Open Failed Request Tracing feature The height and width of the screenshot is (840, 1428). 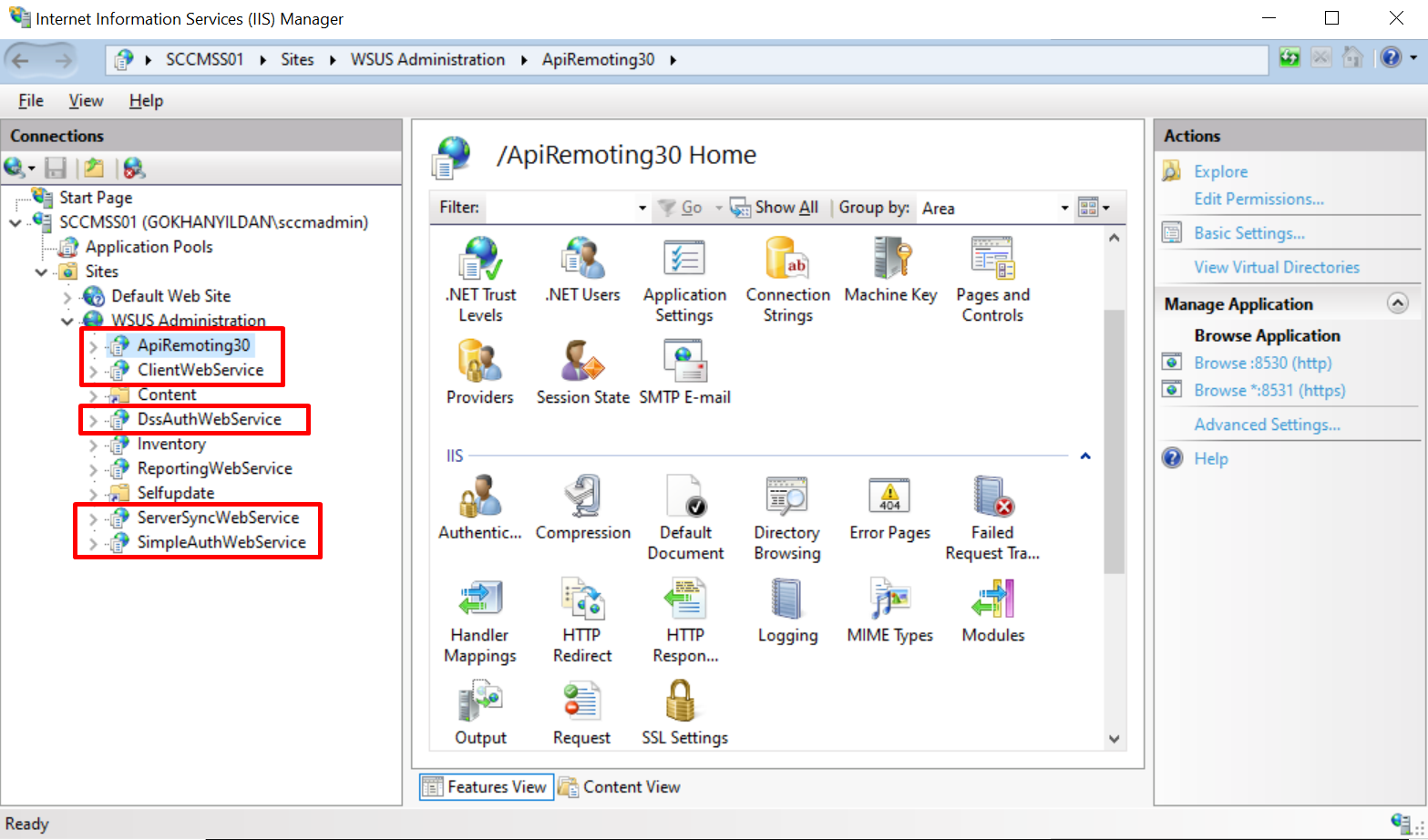(992, 517)
